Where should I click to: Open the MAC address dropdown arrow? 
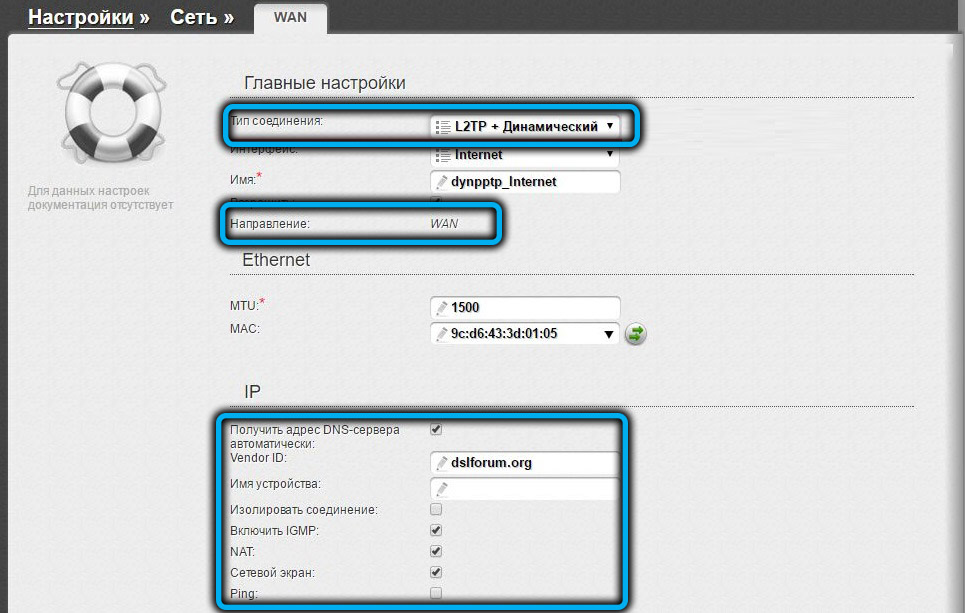click(x=608, y=334)
